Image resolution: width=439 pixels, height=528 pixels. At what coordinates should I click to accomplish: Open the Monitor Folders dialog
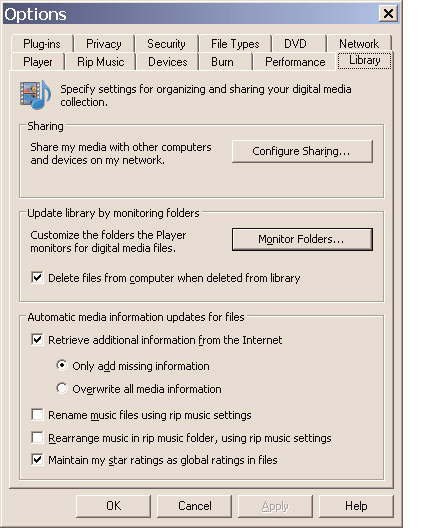click(302, 239)
